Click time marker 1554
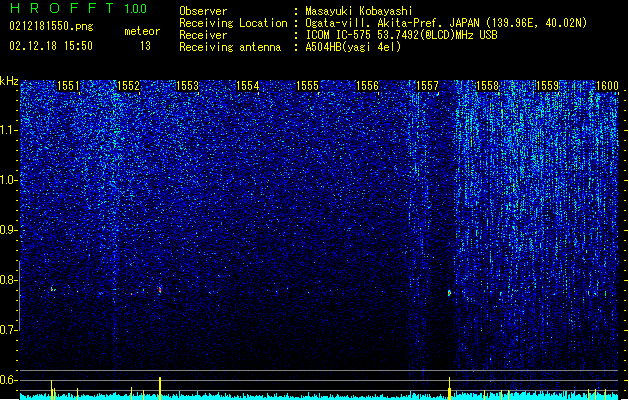Image resolution: width=629 pixels, height=400 pixels. (248, 86)
